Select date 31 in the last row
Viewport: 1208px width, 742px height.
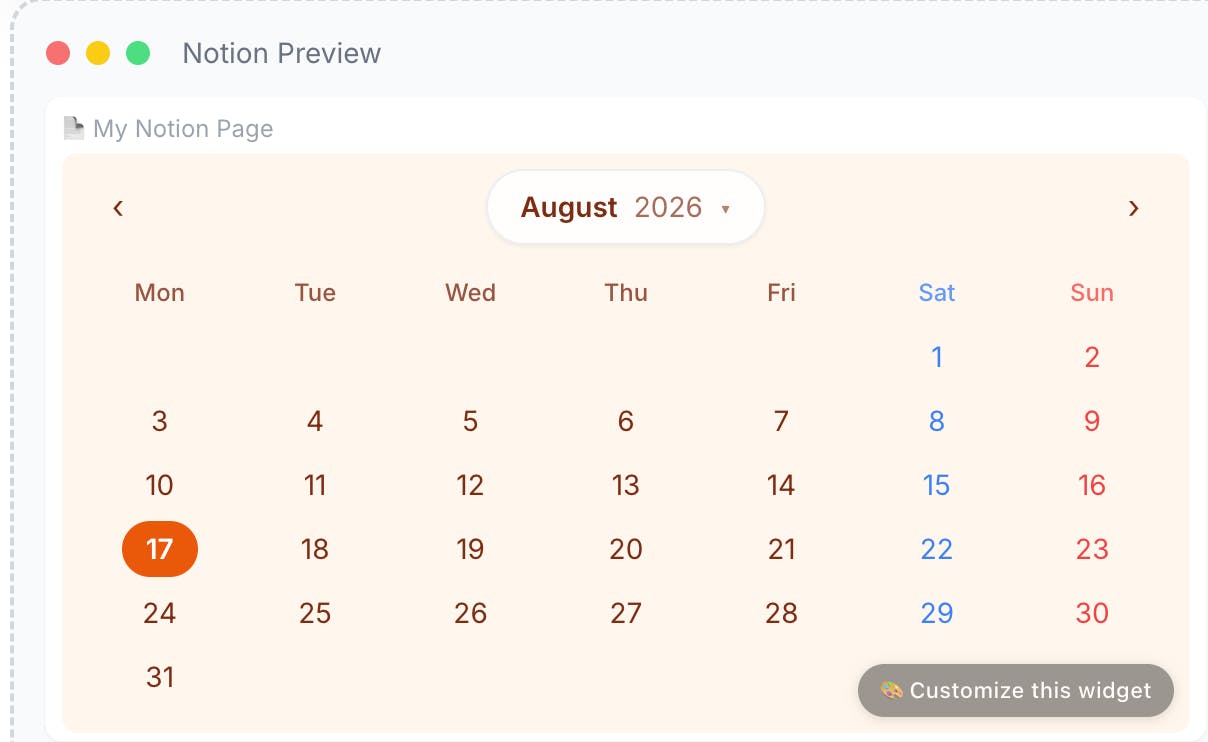[x=160, y=677]
